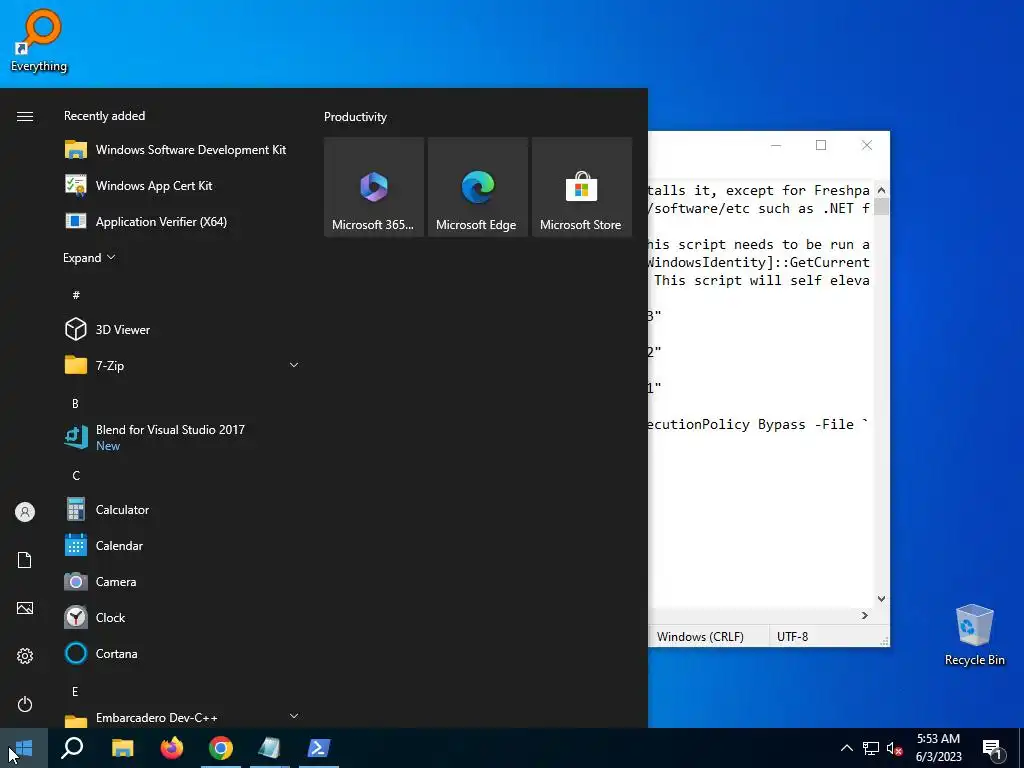This screenshot has width=1024, height=768.
Task: Open the Clock app
Action: click(x=182, y=617)
